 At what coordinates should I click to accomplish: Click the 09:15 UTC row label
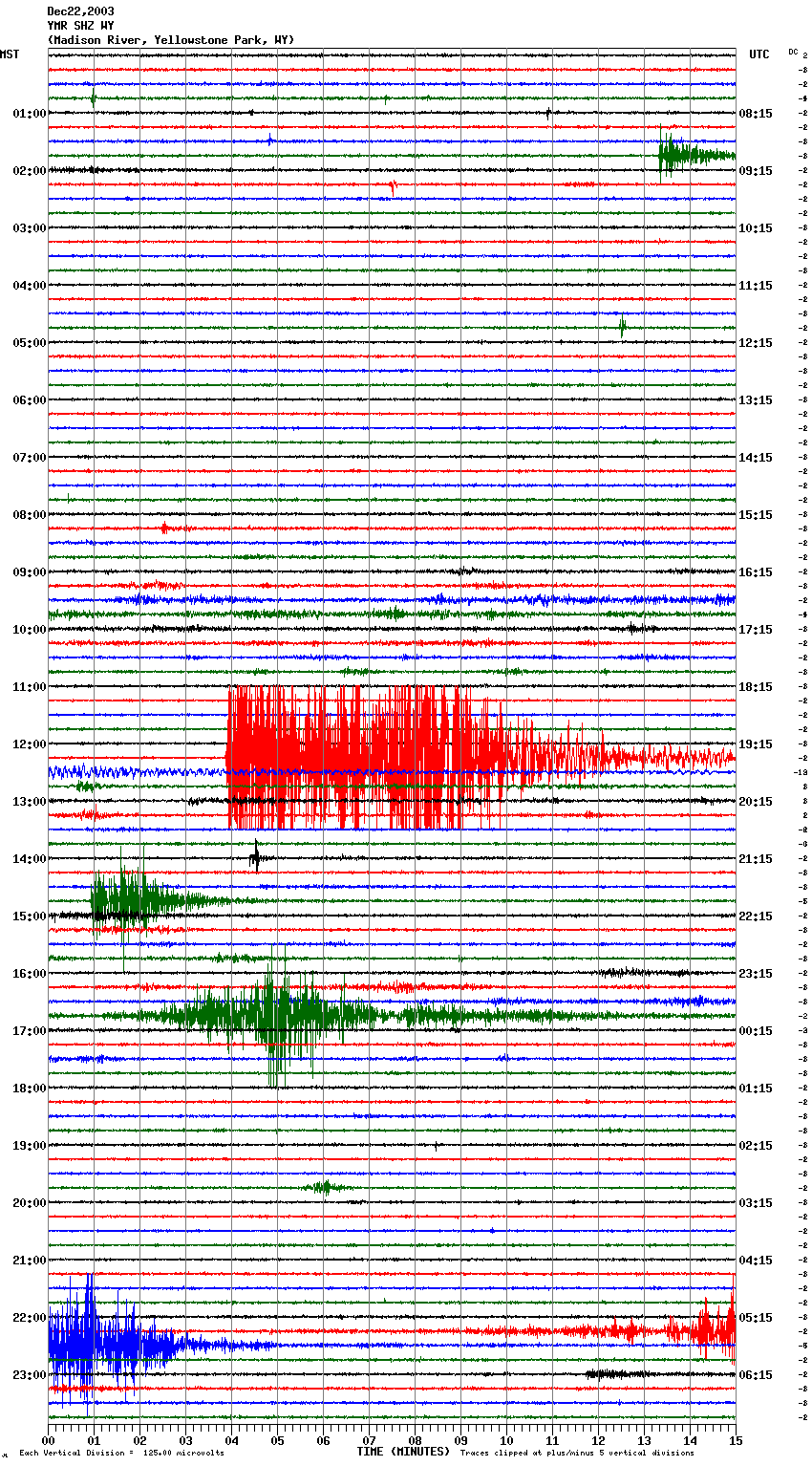pyautogui.click(x=756, y=171)
